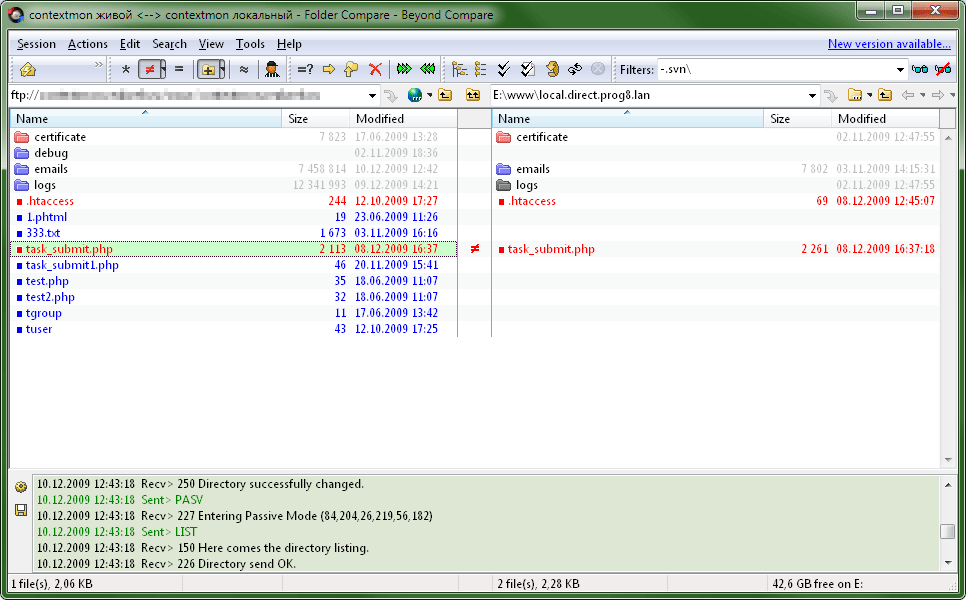The width and height of the screenshot is (966, 600).
Task: Copy selection to right with yellow arrow
Action: pos(329,70)
